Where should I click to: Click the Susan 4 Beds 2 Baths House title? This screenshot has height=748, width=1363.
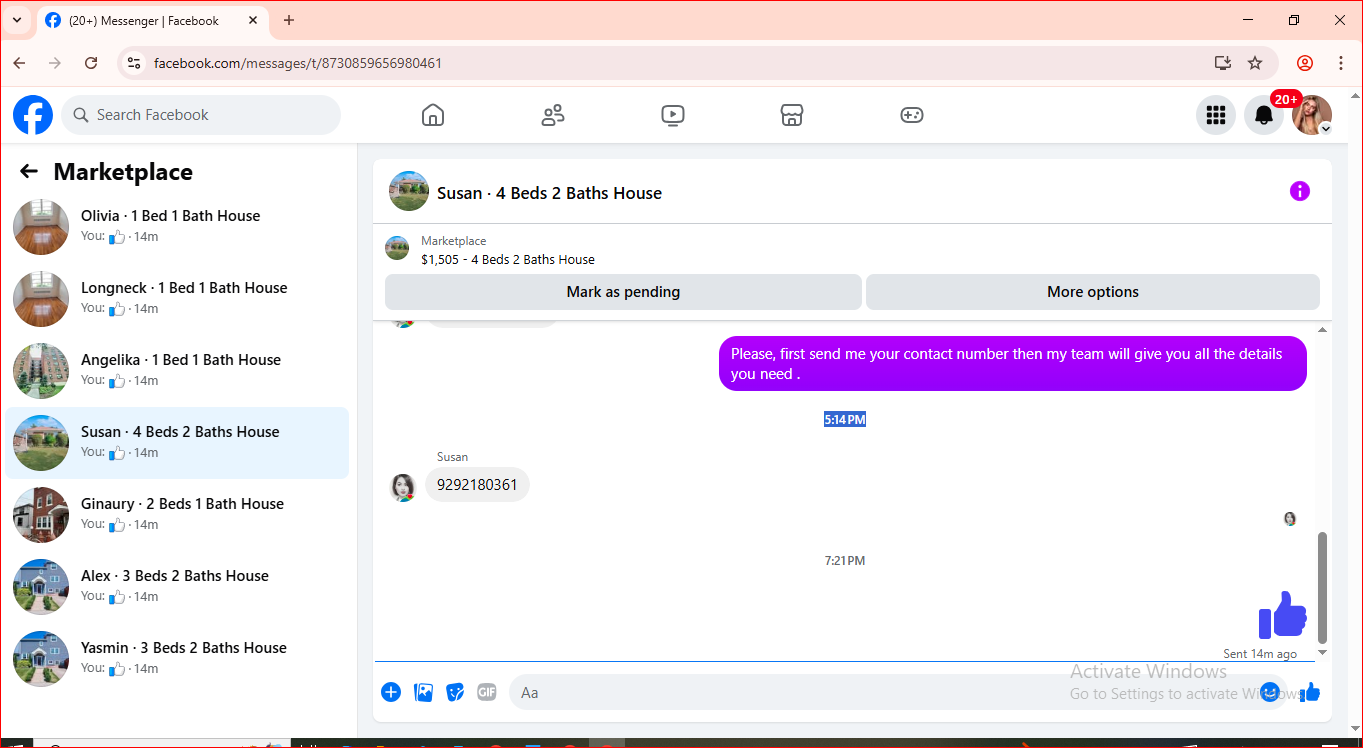[x=549, y=193]
